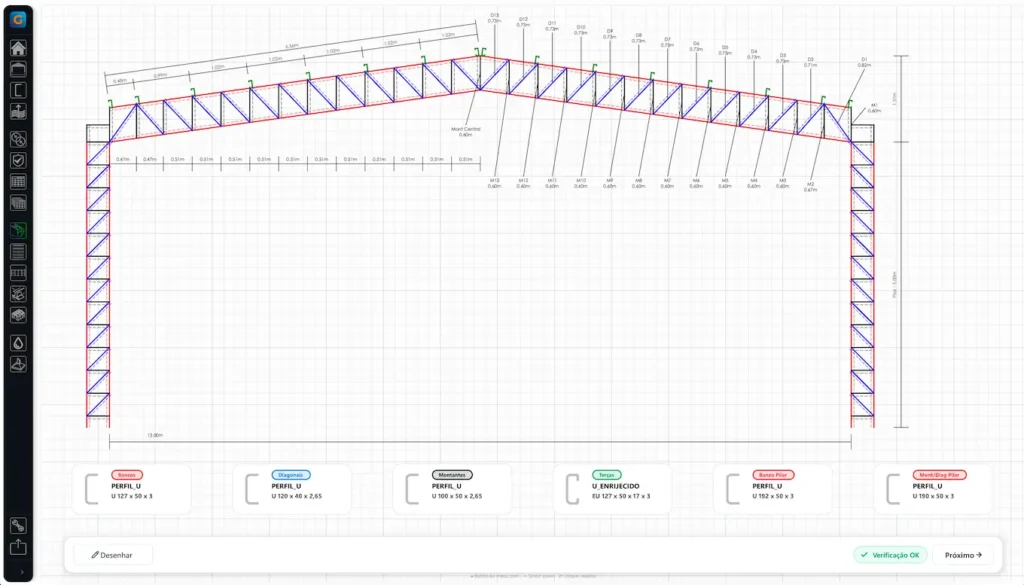1024x585 pixels.
Task: Click the U-profile icon in Banzos card
Action: click(91, 490)
